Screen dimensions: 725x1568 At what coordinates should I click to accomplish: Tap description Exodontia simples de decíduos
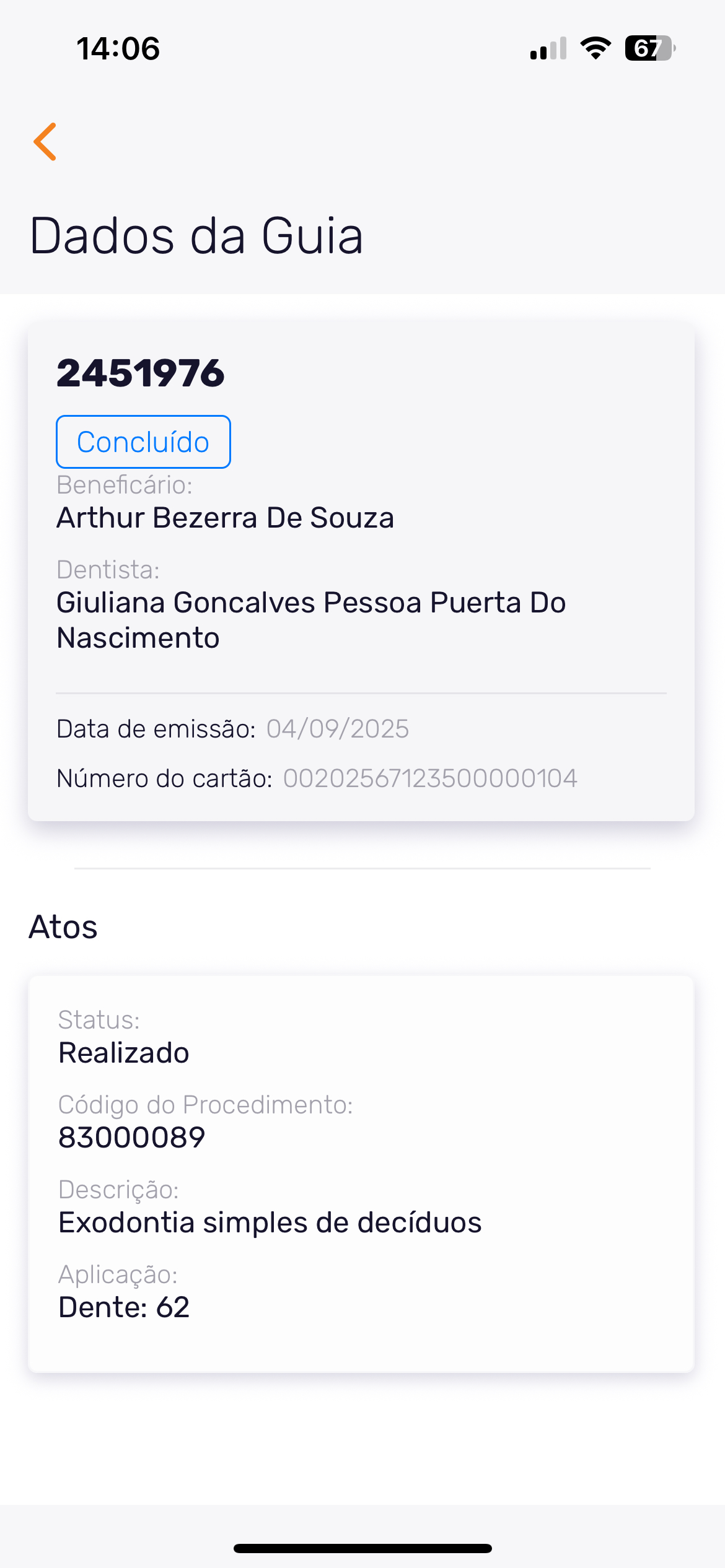tap(270, 1222)
